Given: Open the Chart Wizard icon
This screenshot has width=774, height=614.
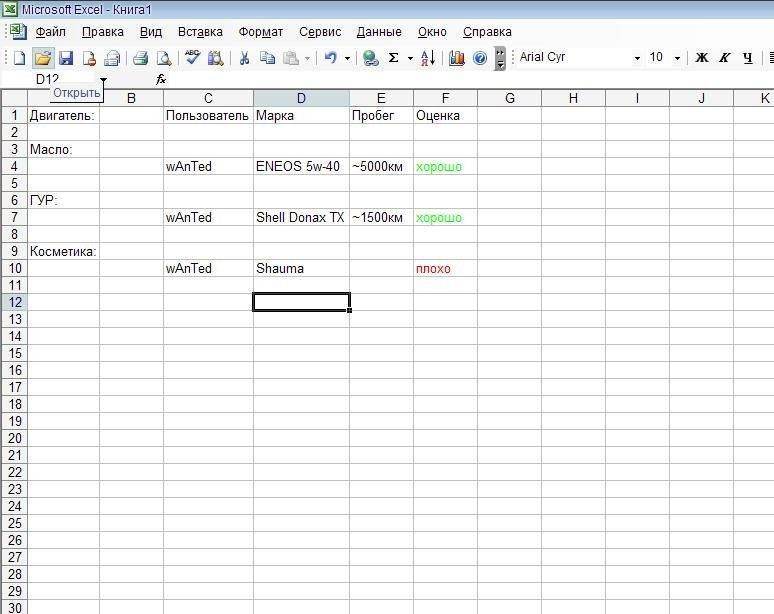Looking at the screenshot, I should coord(457,58).
